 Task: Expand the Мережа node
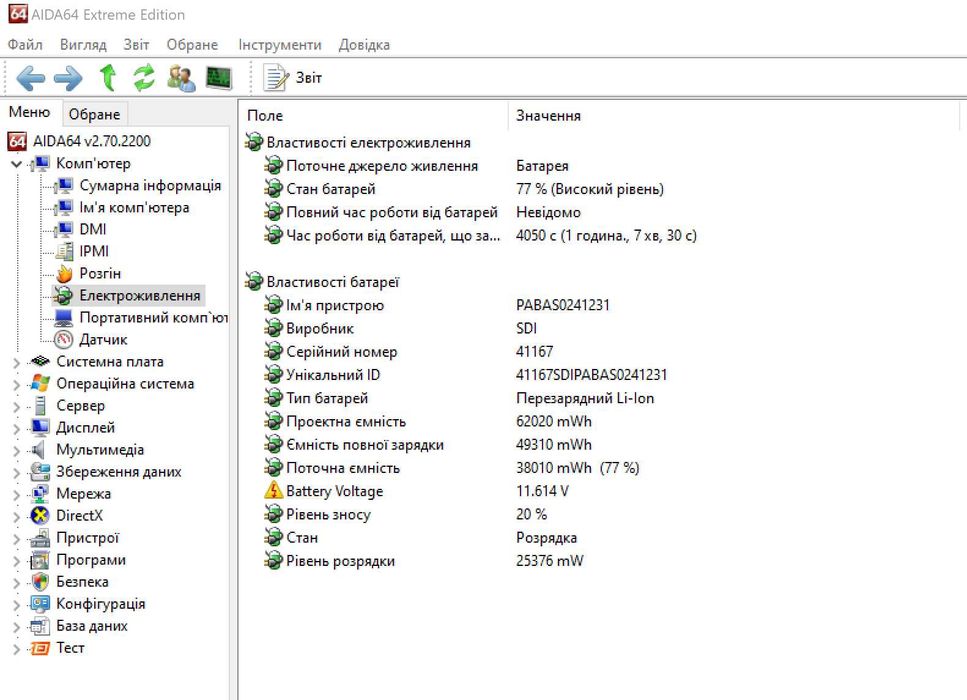coord(17,495)
